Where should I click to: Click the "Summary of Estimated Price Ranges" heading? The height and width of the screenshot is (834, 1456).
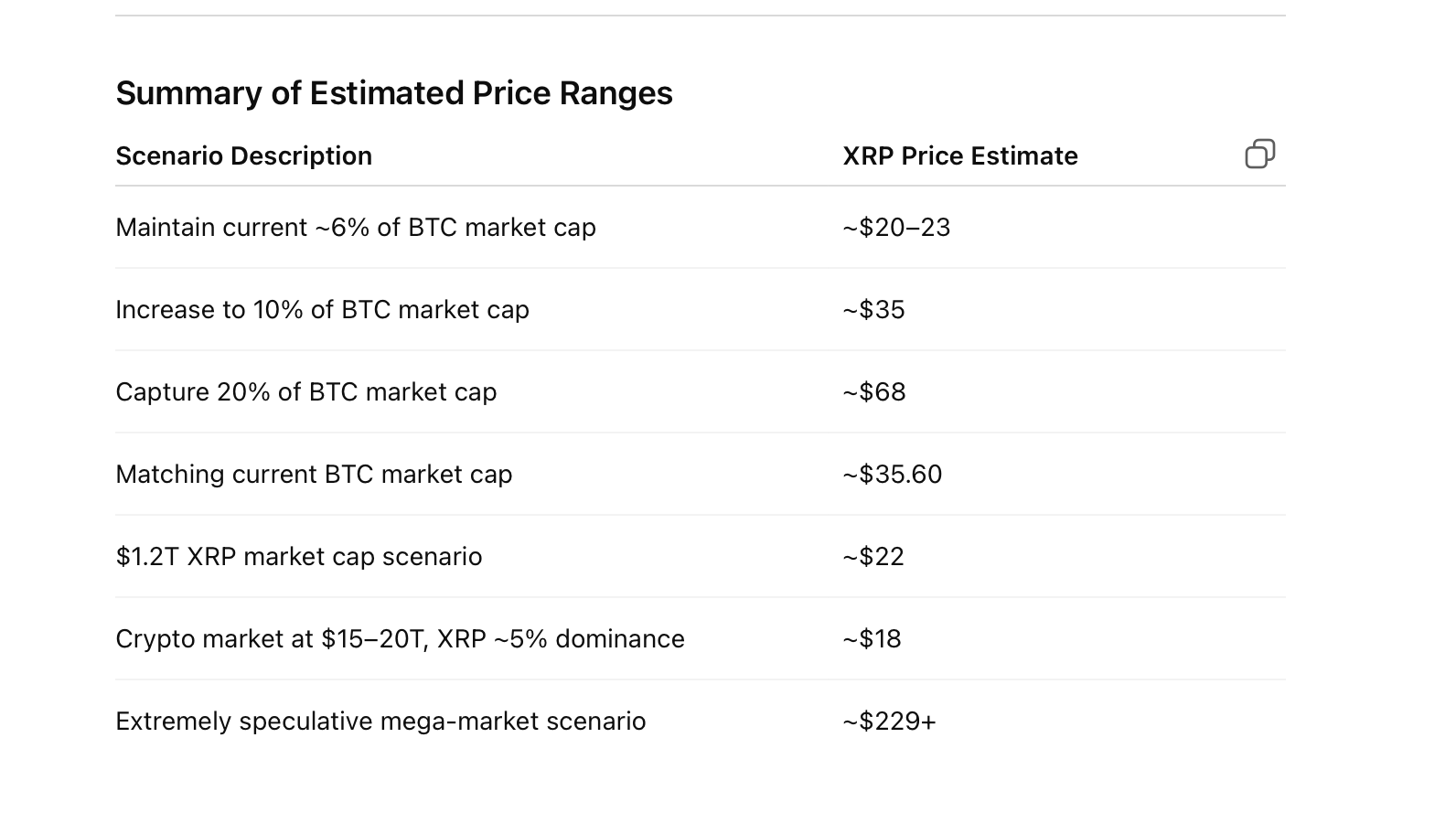[x=393, y=93]
